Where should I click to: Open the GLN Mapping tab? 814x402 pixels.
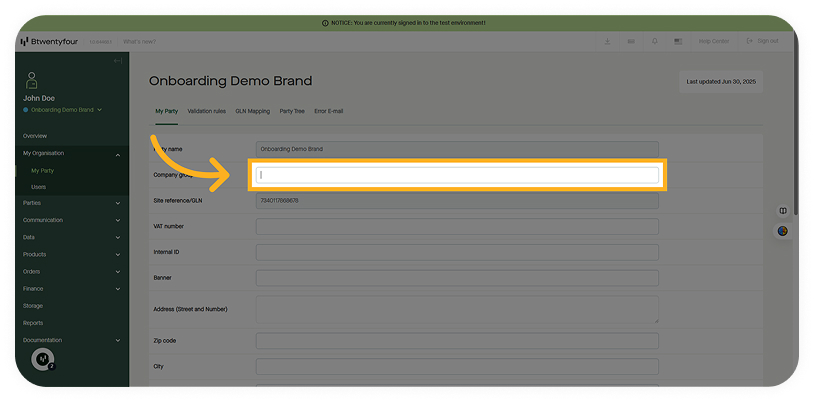252,111
